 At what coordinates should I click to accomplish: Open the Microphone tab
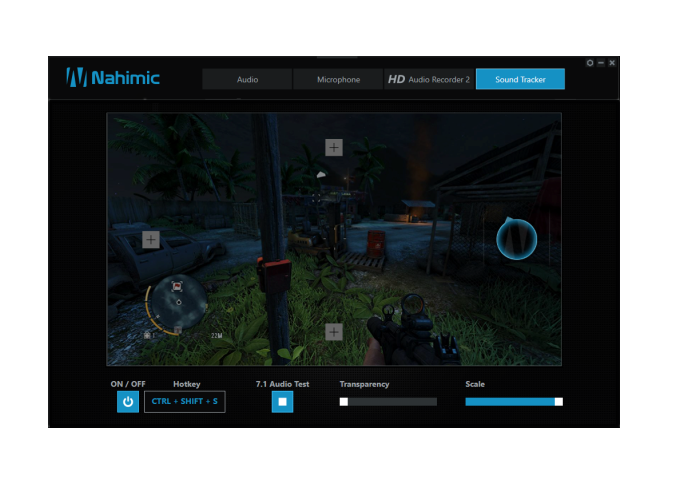[338, 79]
